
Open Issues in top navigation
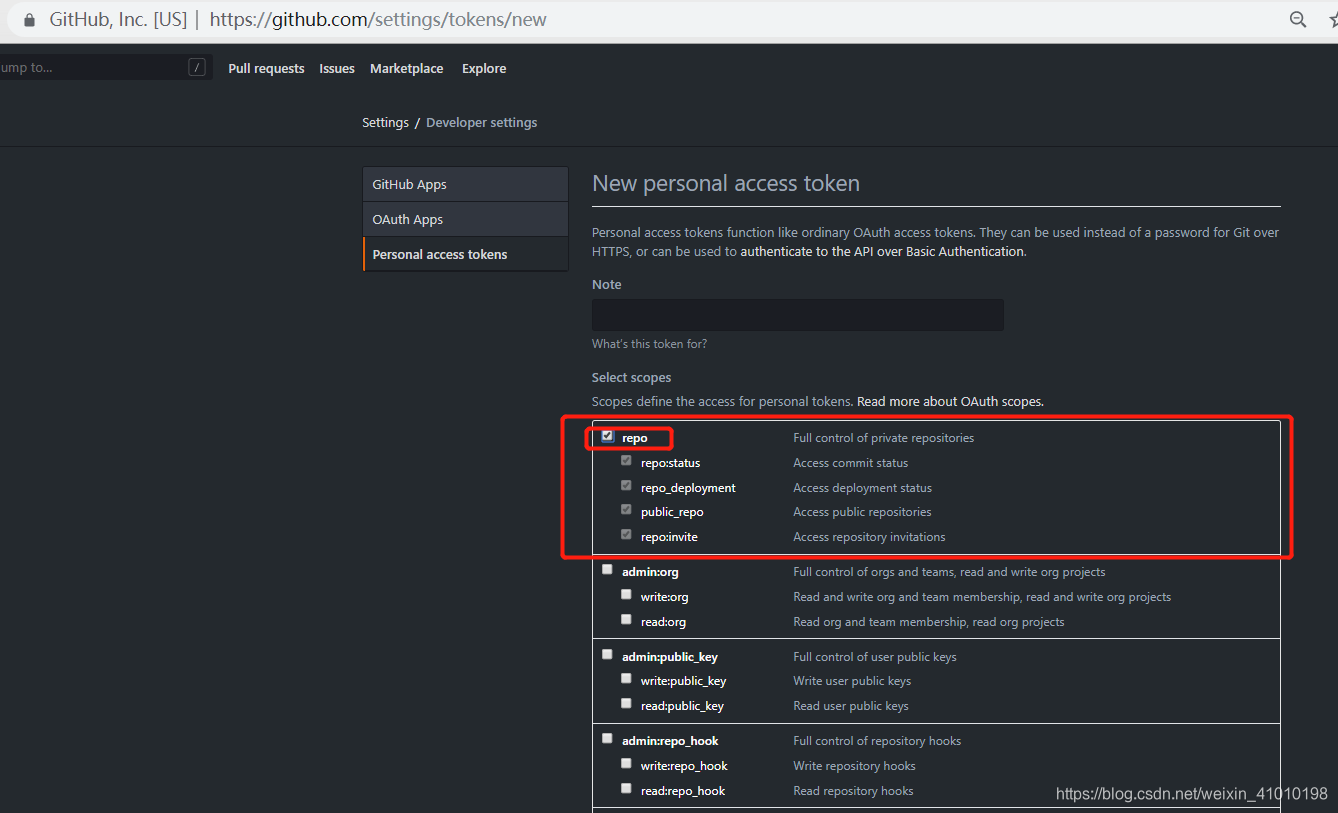(337, 68)
